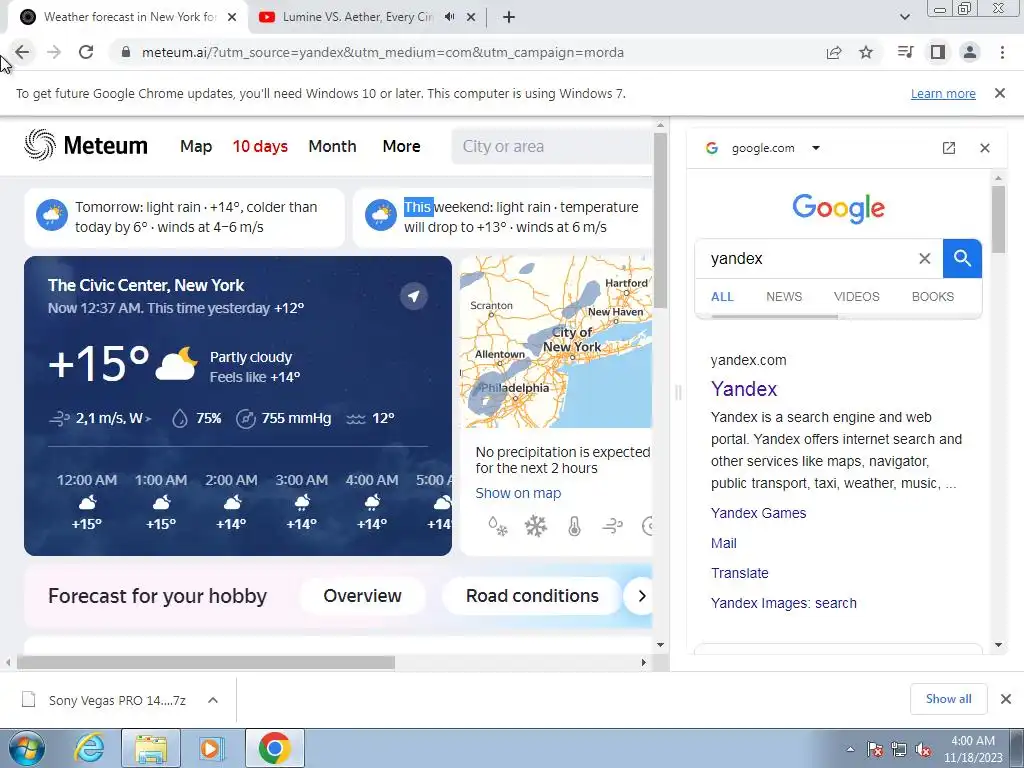Expand the Sony Vegas PRO download options
Viewport: 1024px width, 768px height.
click(x=213, y=700)
